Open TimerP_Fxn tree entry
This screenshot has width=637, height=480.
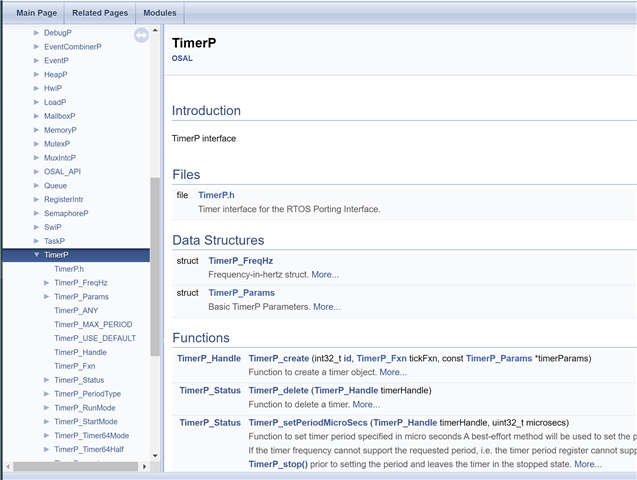tap(75, 366)
